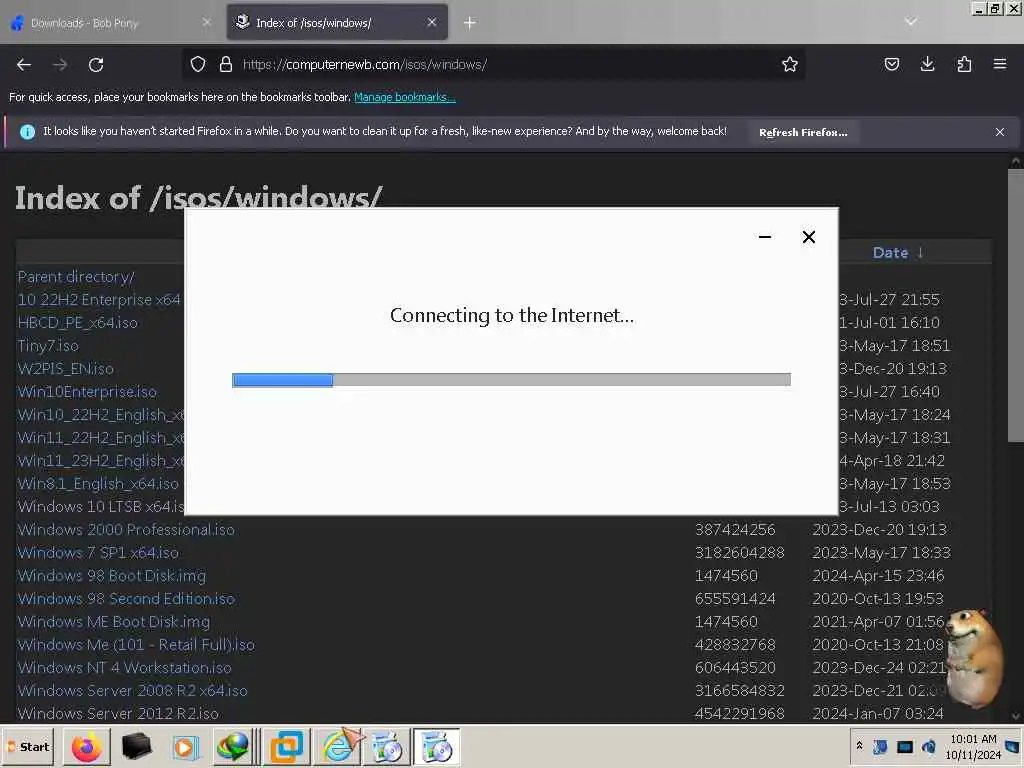Open Windows Media Player from taskbar

coord(185,747)
